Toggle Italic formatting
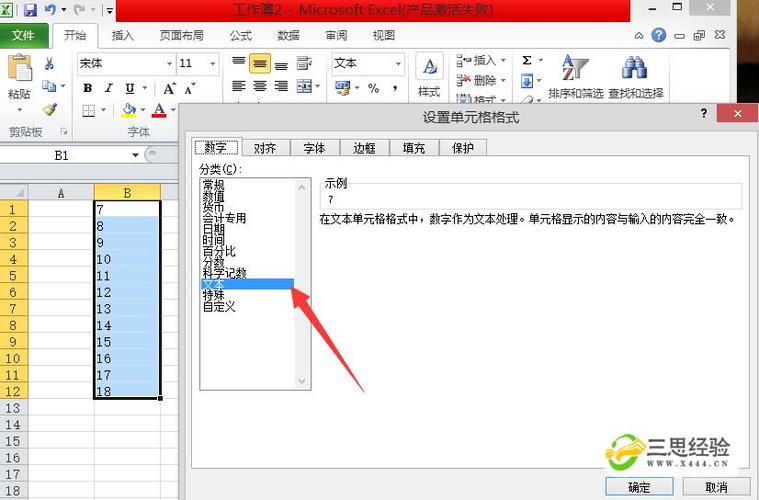Screen dimensions: 759x500 click(108, 88)
